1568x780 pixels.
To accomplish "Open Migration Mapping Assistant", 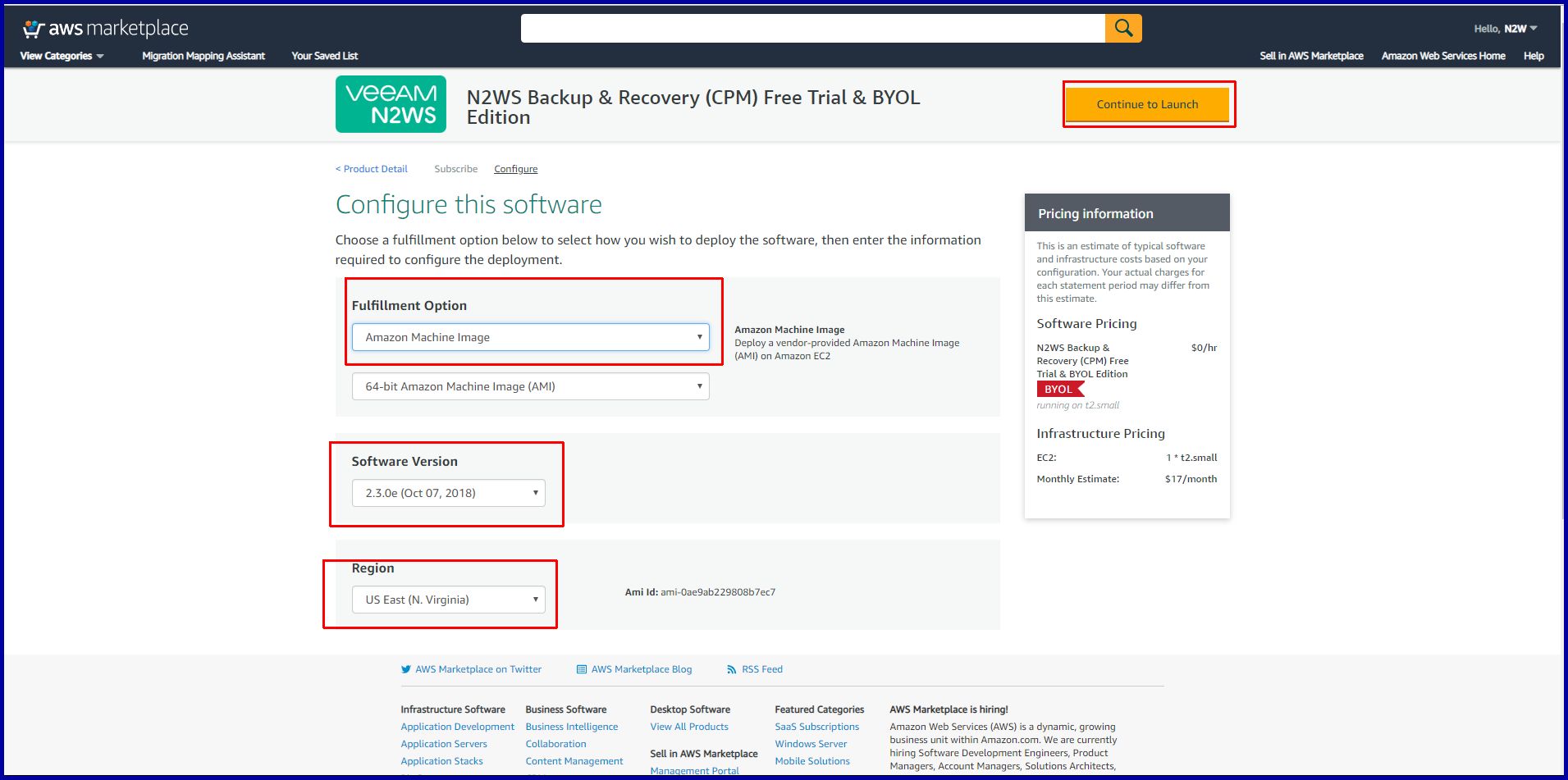I will tap(203, 56).
